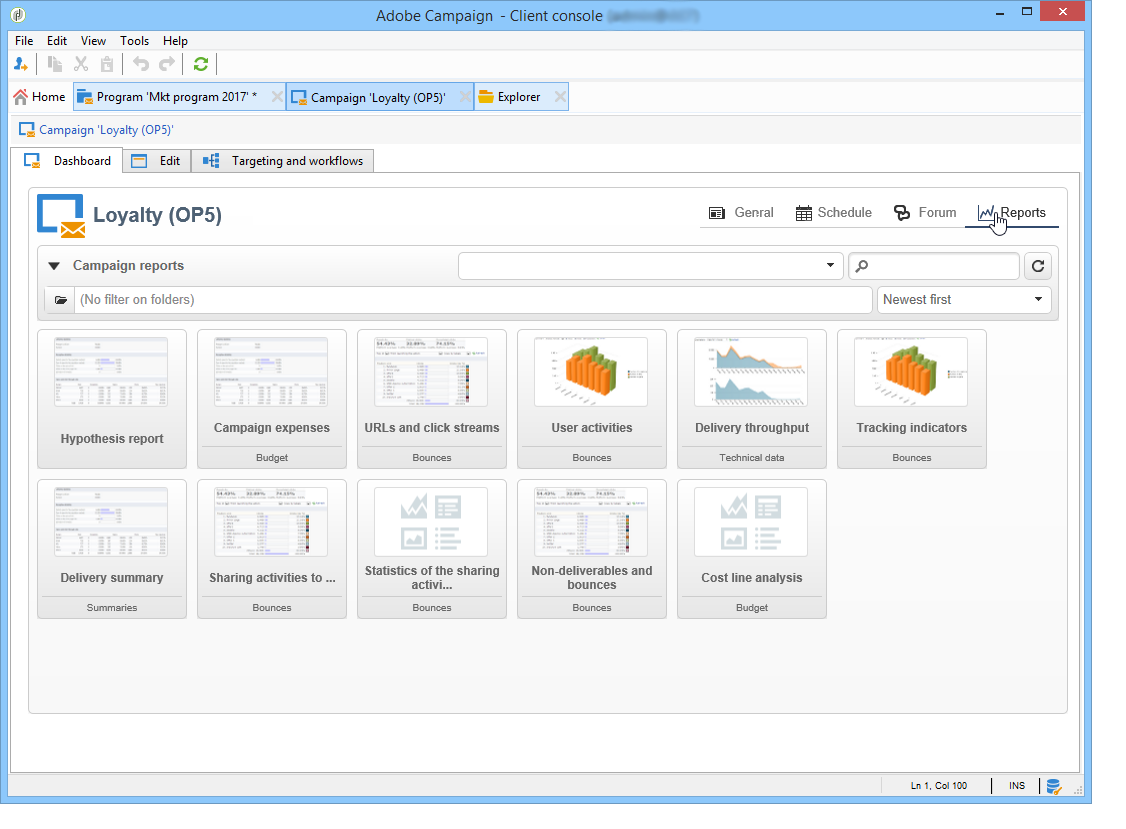The width and height of the screenshot is (1126, 829).
Task: Switch to the Edit tab
Action: click(157, 161)
